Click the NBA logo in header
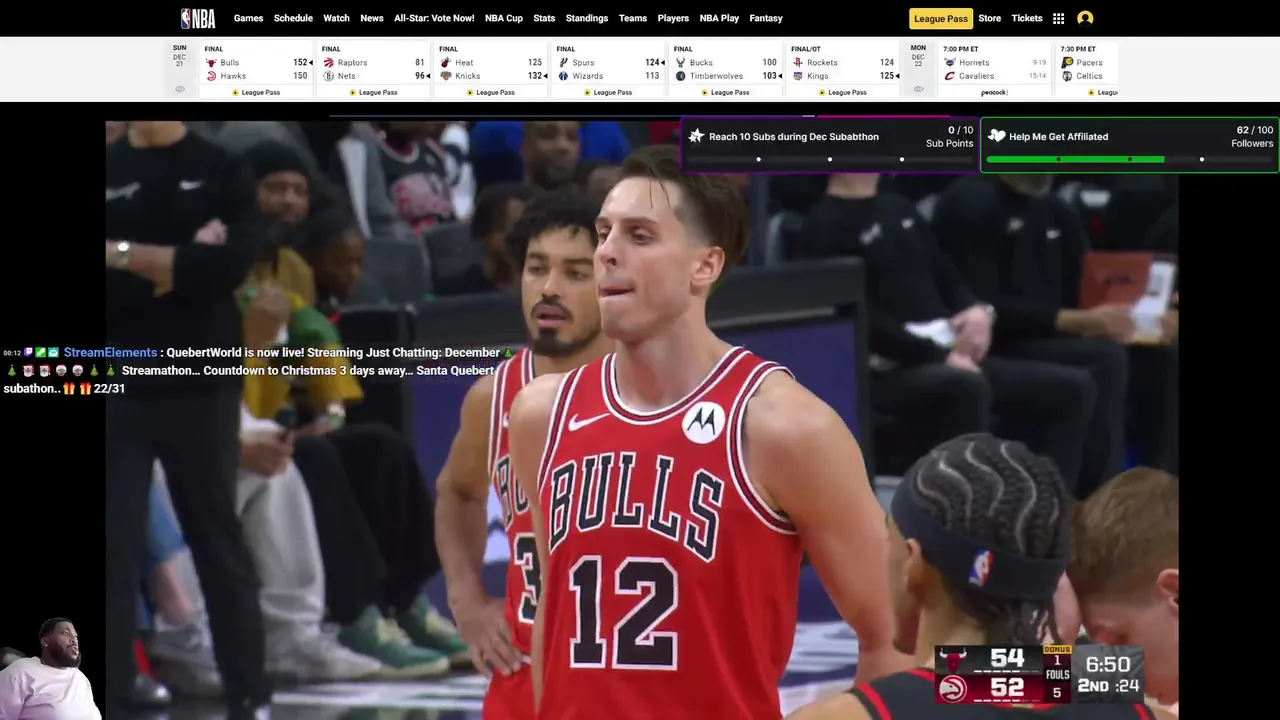1280x720 pixels. coord(198,18)
